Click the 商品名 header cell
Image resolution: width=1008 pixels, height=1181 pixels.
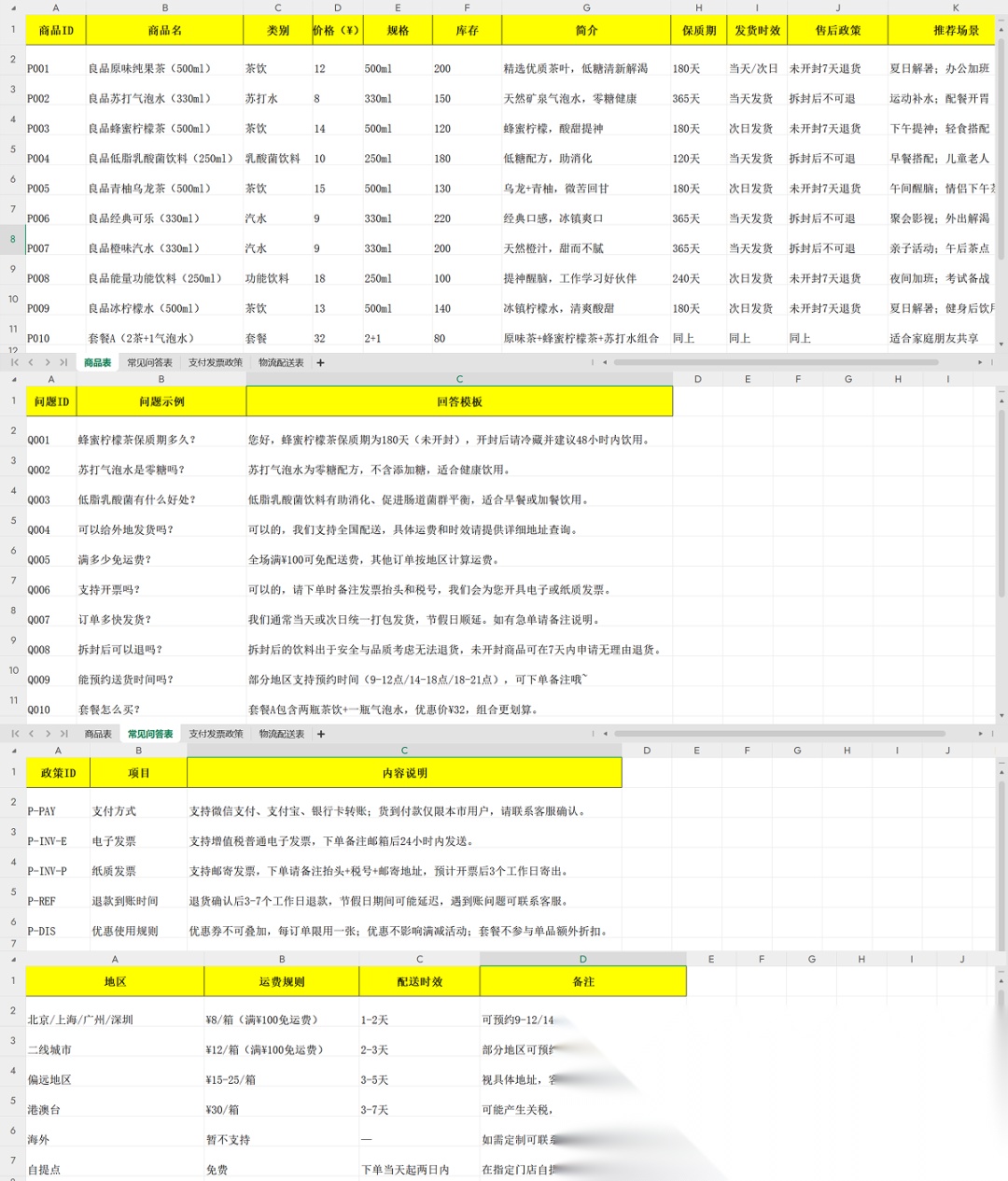pos(164,30)
